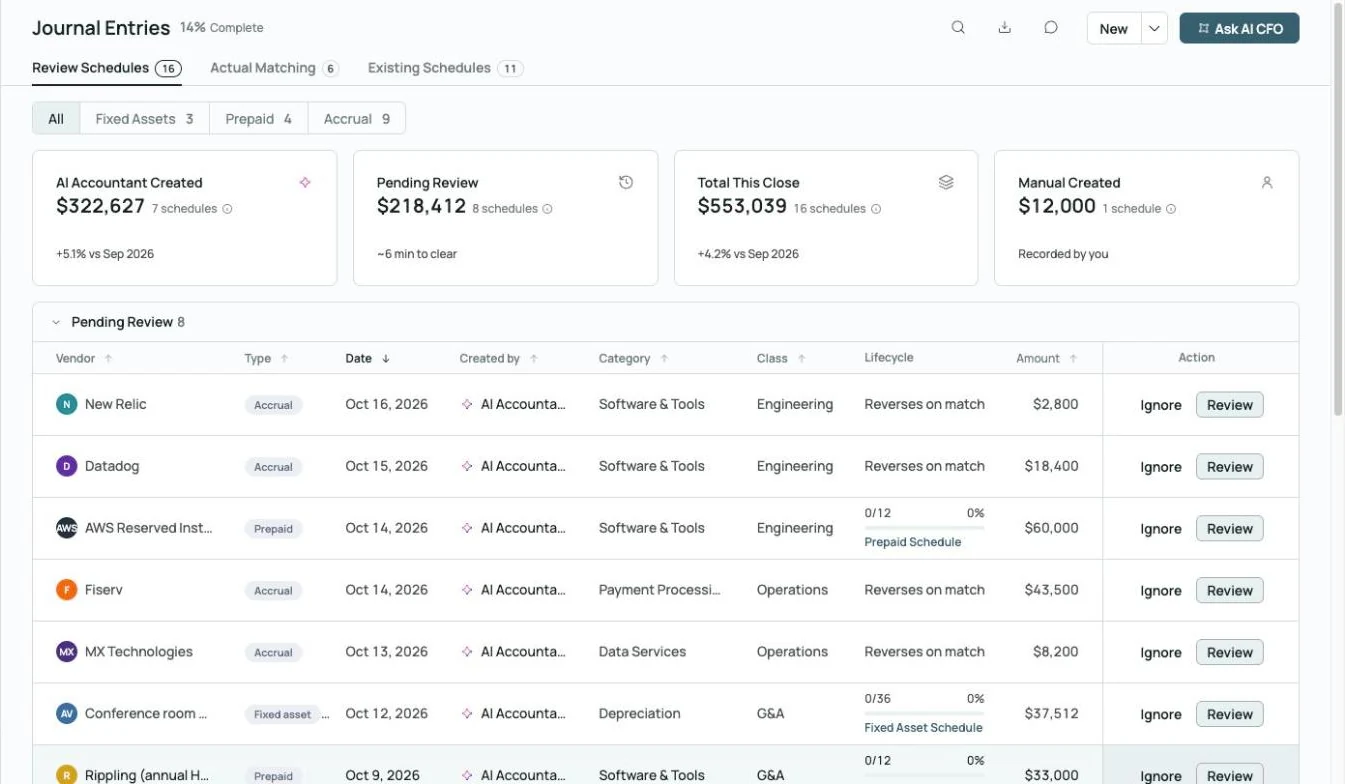Filter by Fixed Assets
This screenshot has height=784, width=1345.
pyautogui.click(x=144, y=118)
